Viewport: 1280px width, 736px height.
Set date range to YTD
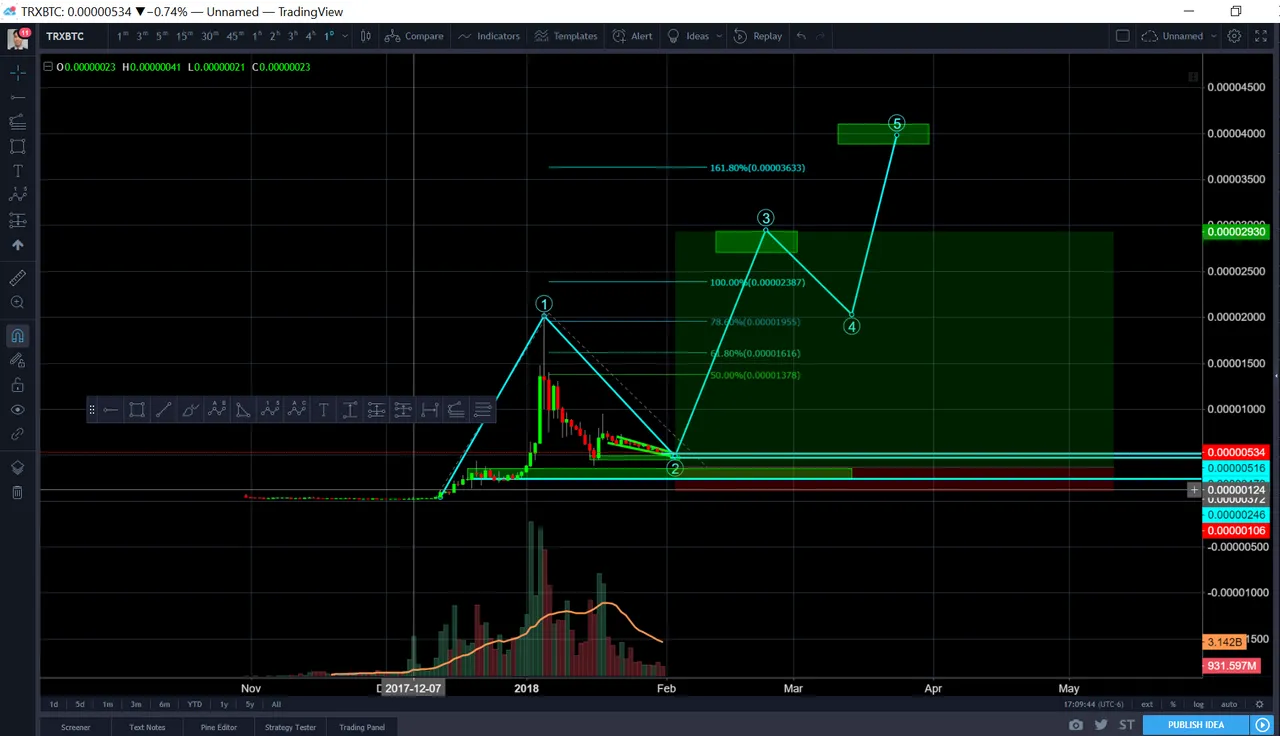pyautogui.click(x=194, y=704)
